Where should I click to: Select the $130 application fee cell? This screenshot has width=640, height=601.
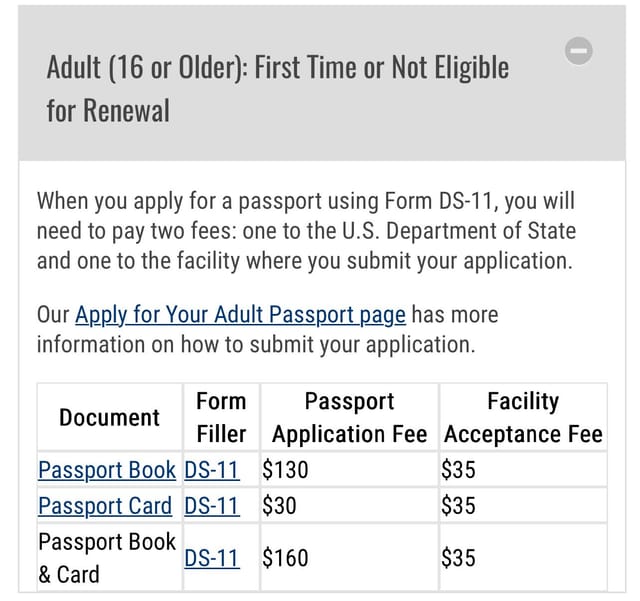pos(349,470)
